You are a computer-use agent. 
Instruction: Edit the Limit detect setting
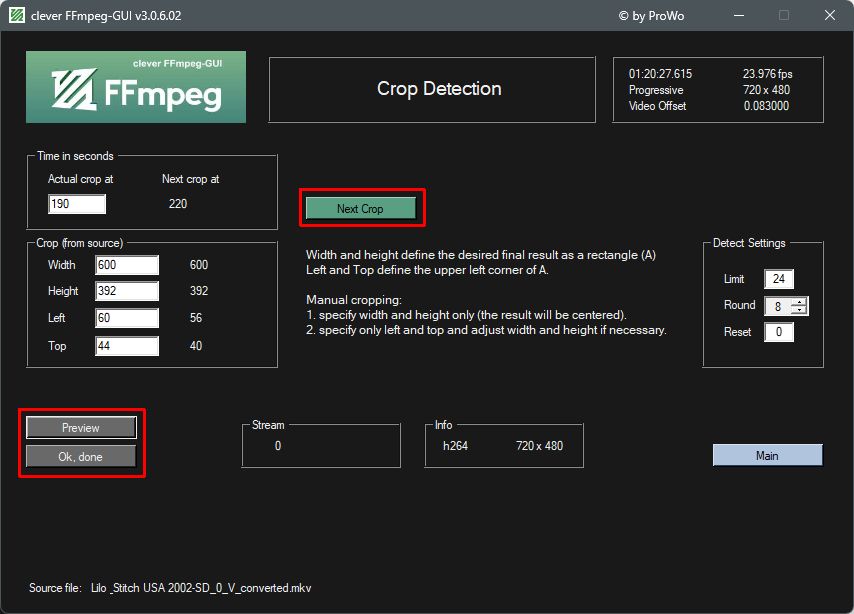click(779, 279)
